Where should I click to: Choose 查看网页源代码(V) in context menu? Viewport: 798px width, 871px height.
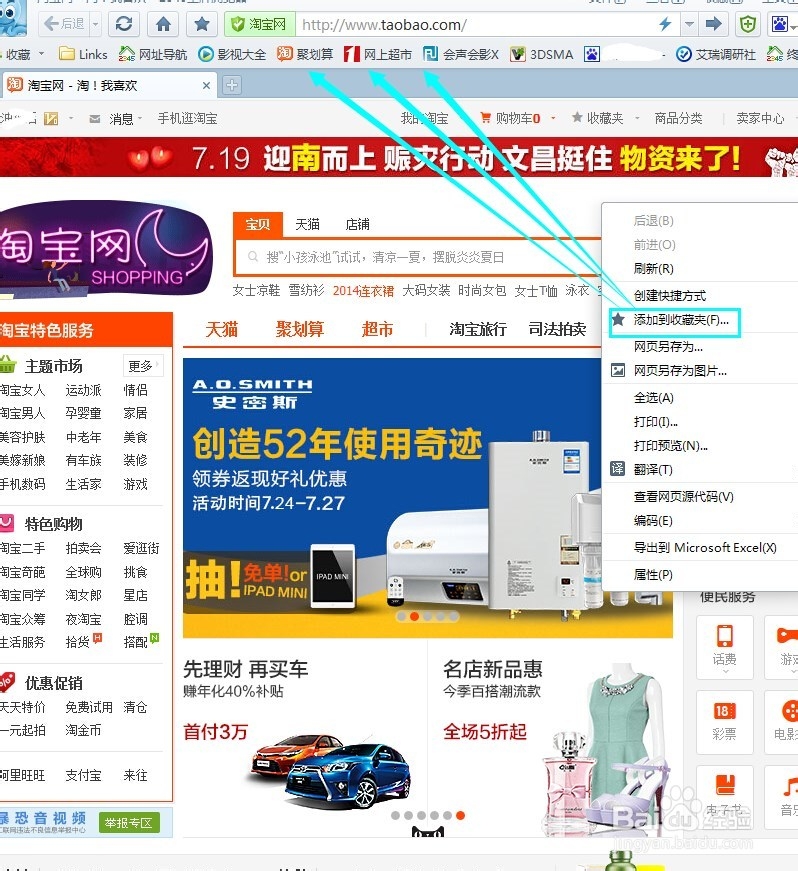[683, 497]
